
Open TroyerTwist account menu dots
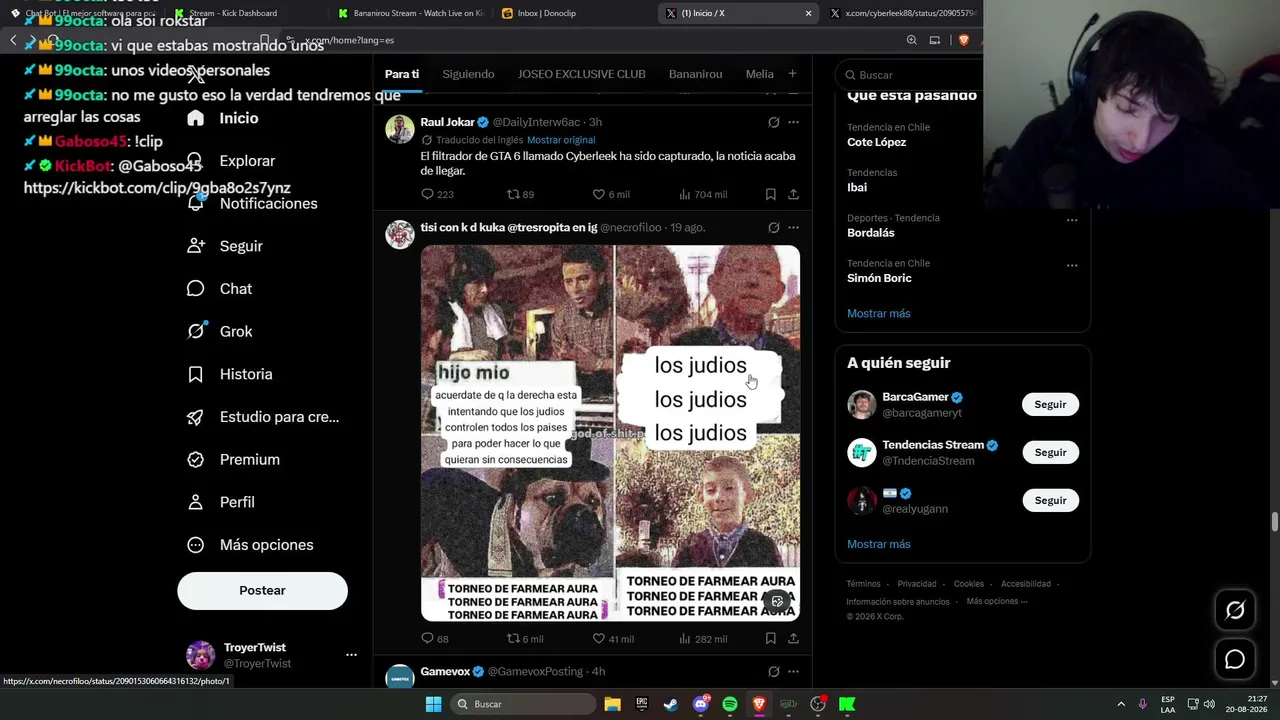pos(351,655)
